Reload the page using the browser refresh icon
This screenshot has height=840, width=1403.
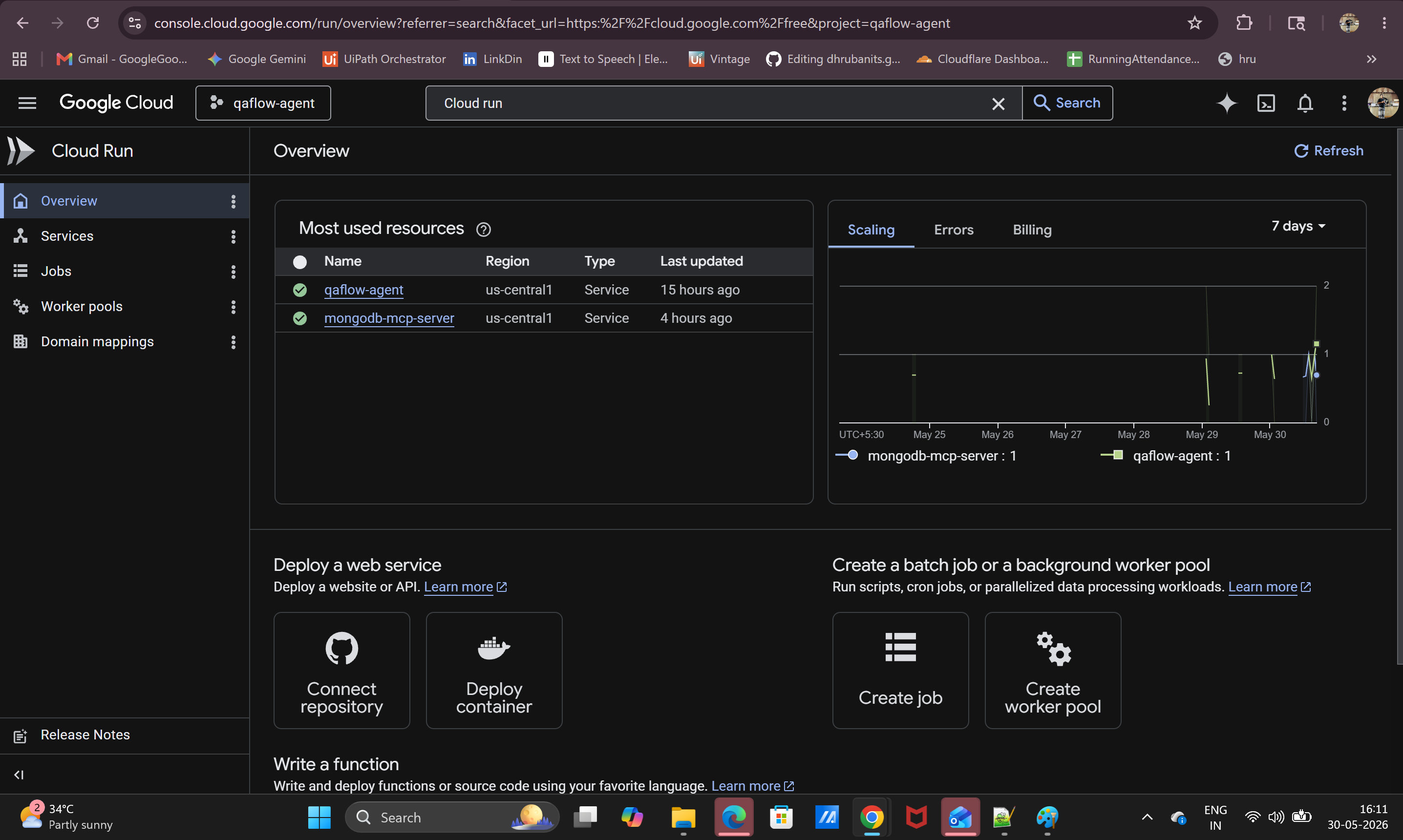pyautogui.click(x=92, y=23)
